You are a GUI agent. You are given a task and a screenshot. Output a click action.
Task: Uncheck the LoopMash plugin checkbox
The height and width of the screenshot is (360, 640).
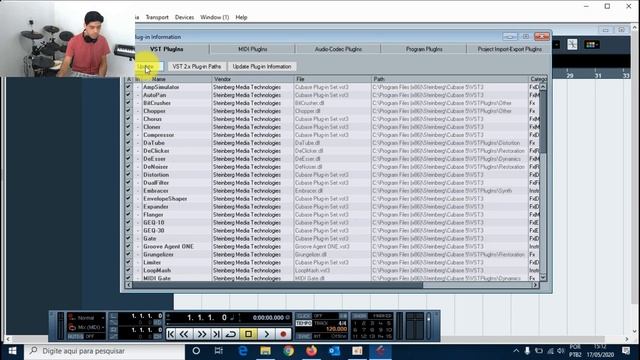(128, 270)
